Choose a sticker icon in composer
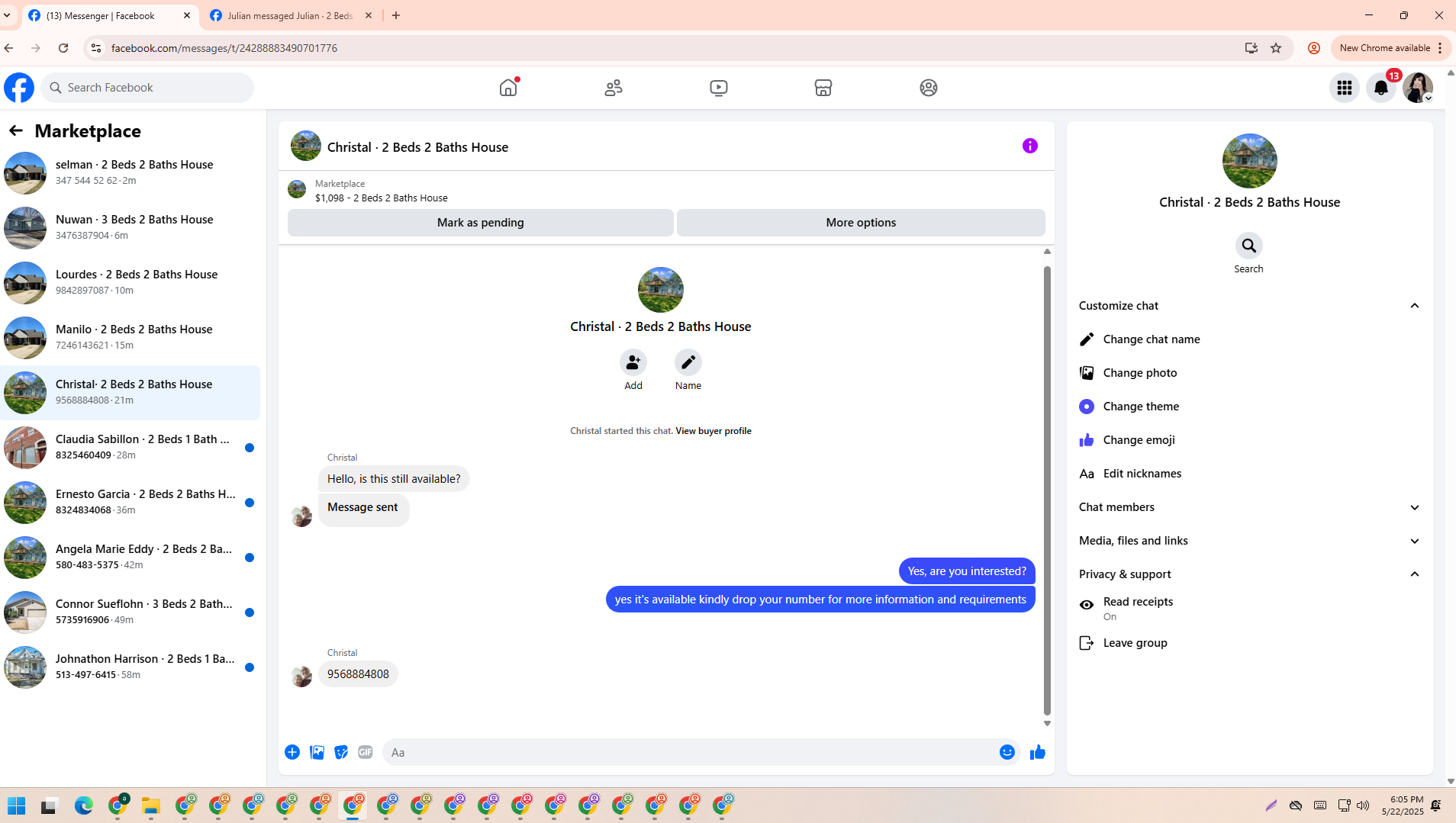This screenshot has width=1456, height=823. pyautogui.click(x=341, y=752)
